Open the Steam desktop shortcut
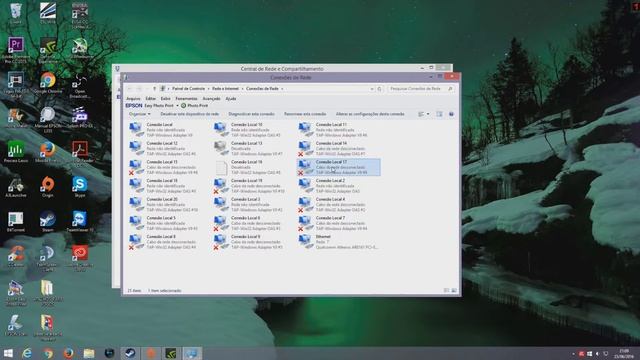The width and height of the screenshot is (640, 360). click(x=48, y=222)
